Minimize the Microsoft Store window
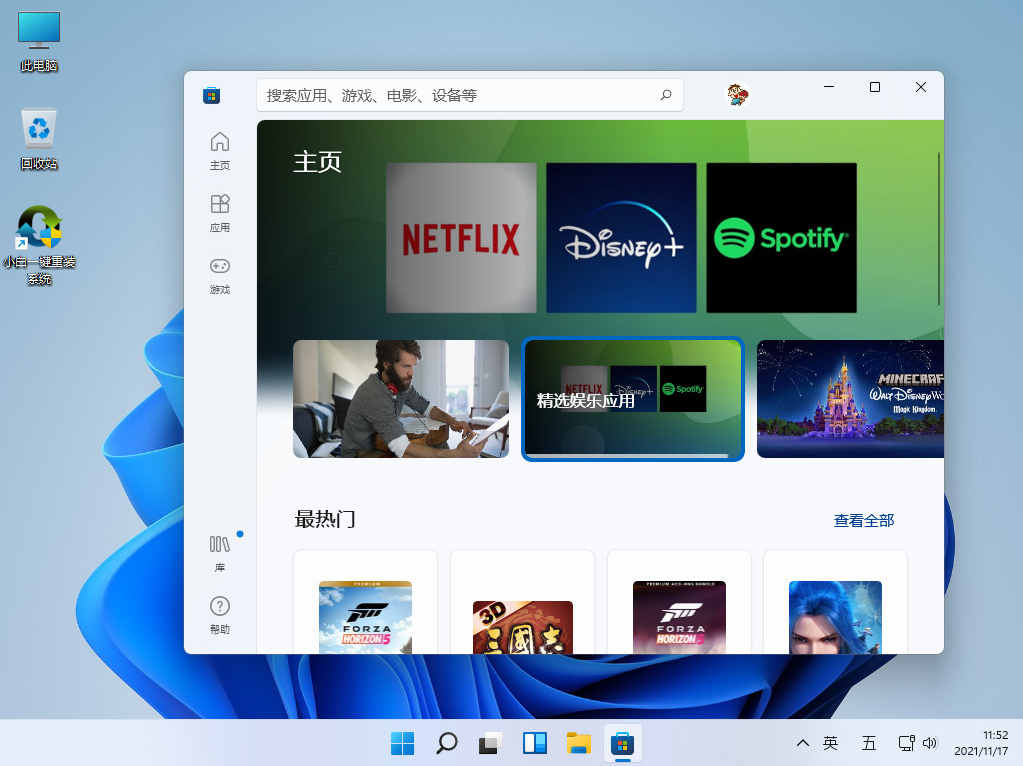 829,87
